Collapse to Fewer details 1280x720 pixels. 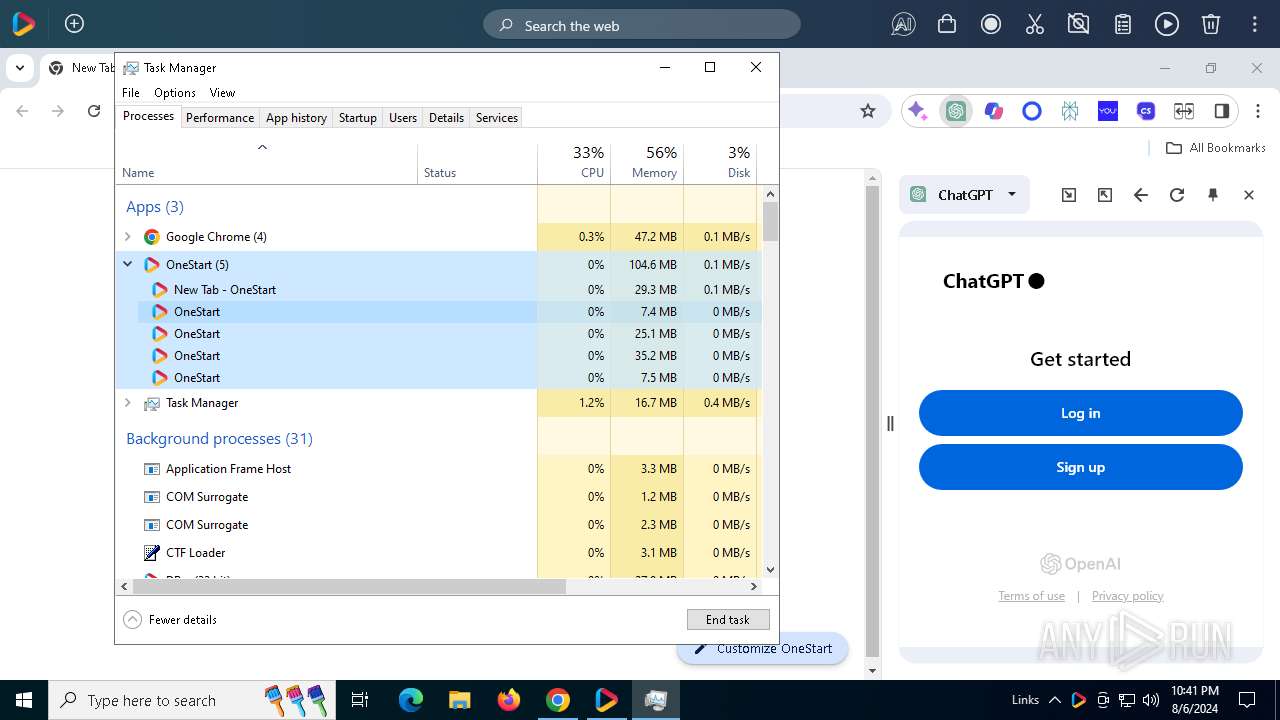tap(170, 620)
